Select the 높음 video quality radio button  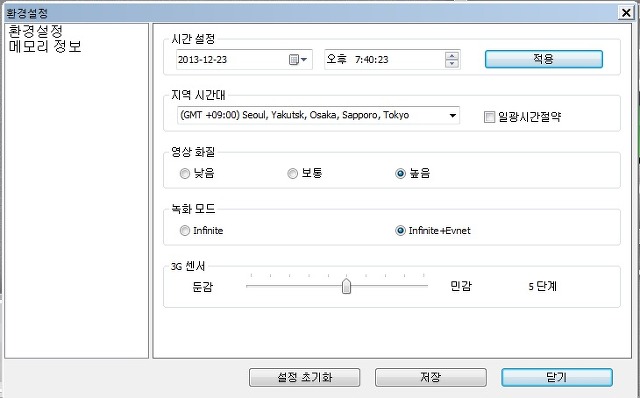400,173
